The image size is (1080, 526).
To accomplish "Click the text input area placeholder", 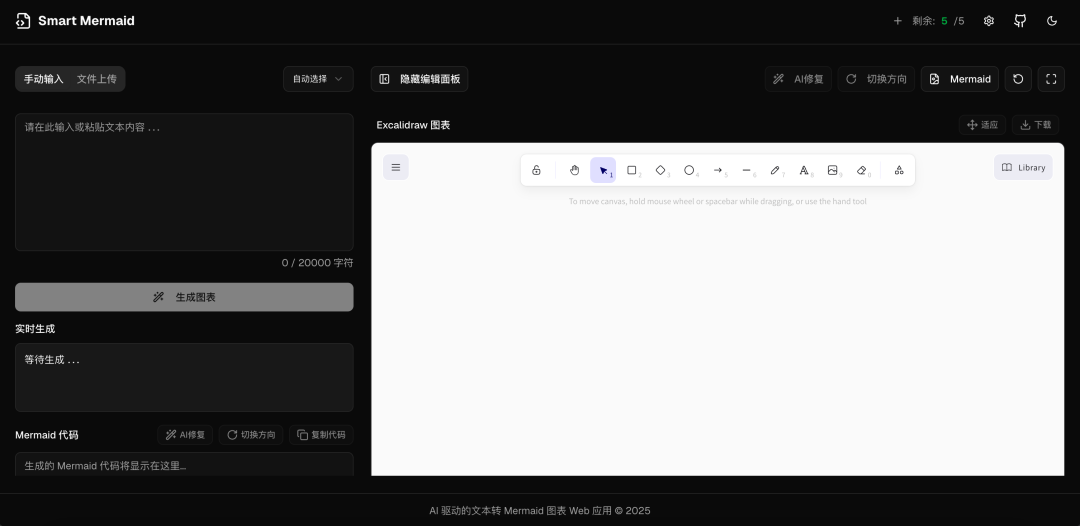I will pyautogui.click(x=184, y=182).
